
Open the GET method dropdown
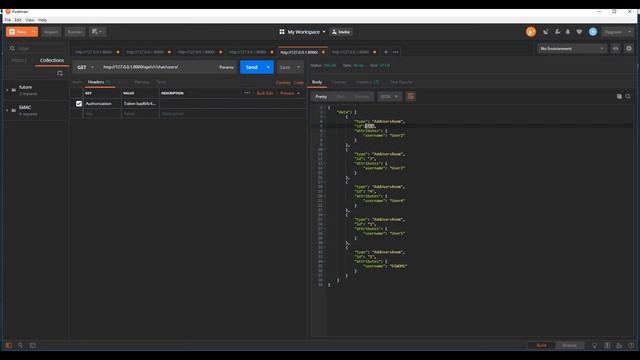pos(86,67)
